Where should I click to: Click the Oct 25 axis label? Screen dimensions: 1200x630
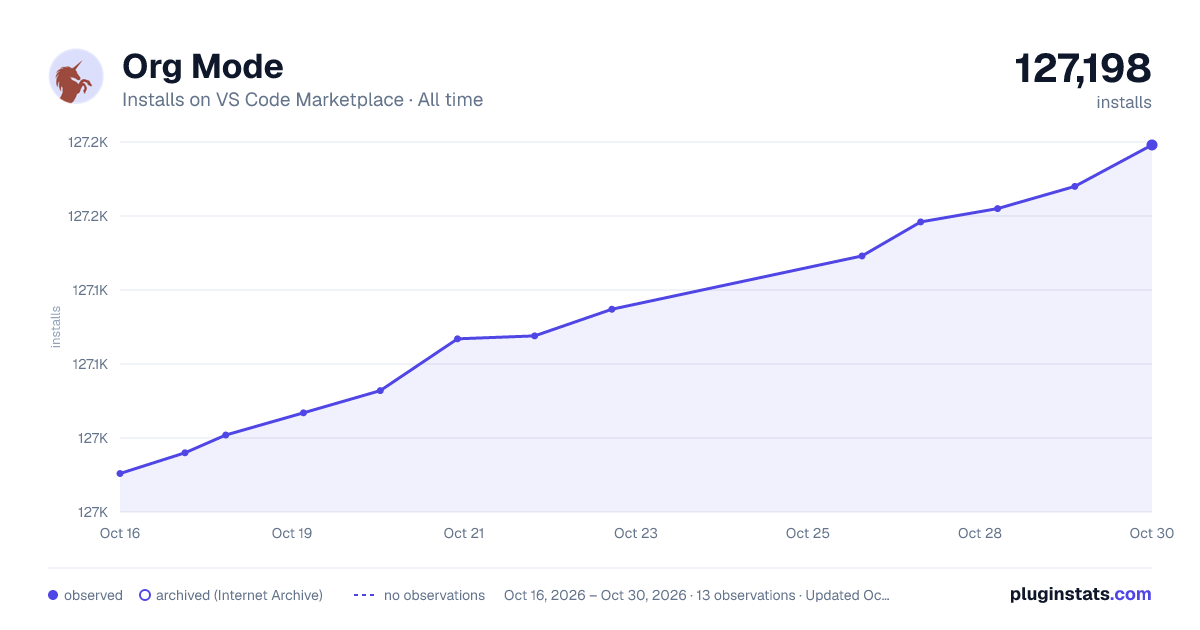(x=808, y=533)
